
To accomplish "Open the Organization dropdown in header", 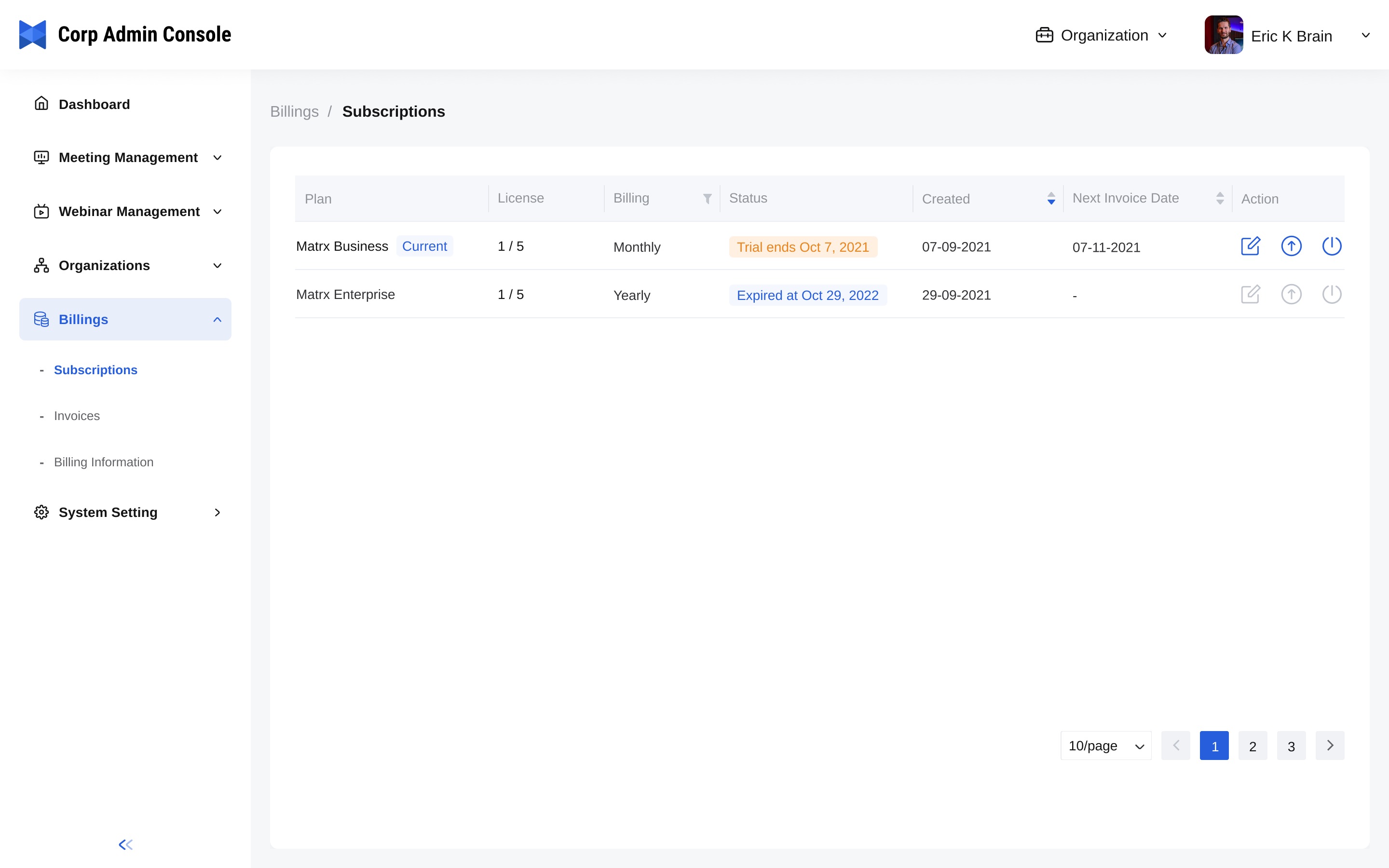I will pos(1102,36).
